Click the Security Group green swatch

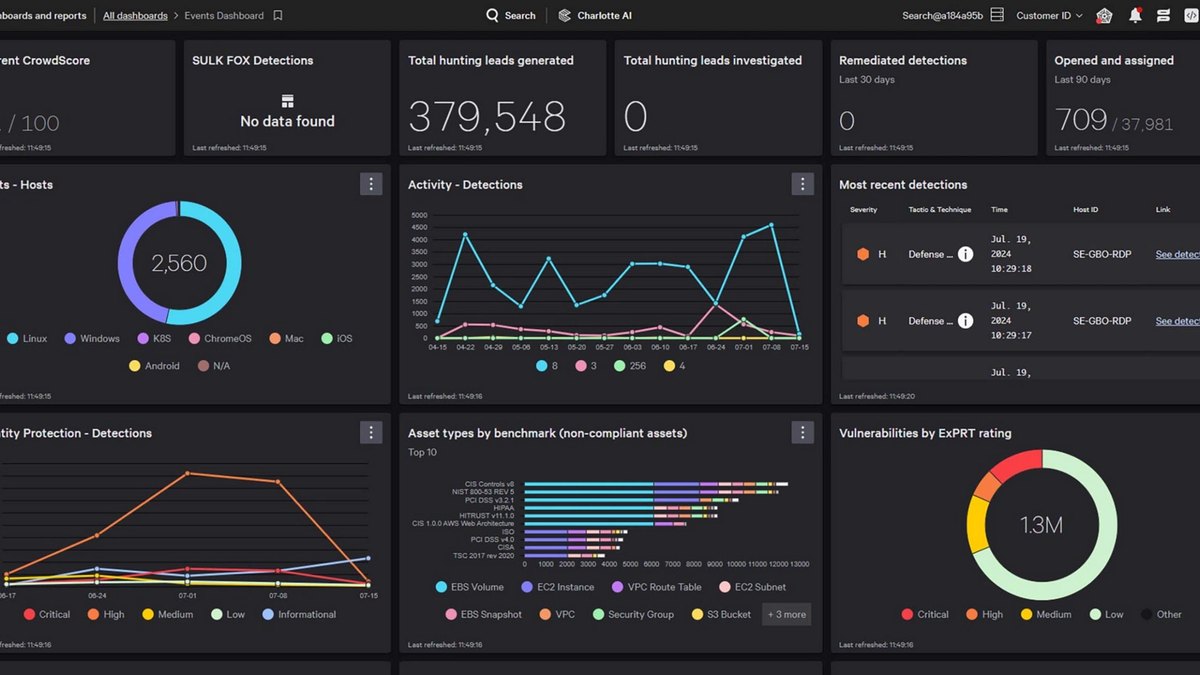pos(599,614)
